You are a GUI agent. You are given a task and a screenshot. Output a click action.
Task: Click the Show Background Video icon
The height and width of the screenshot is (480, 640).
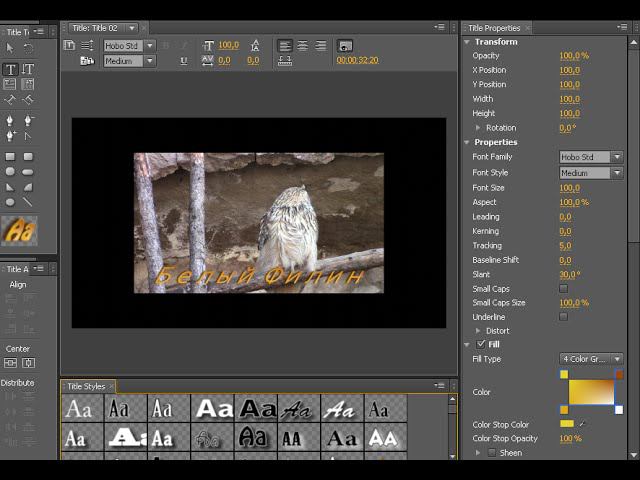[345, 46]
